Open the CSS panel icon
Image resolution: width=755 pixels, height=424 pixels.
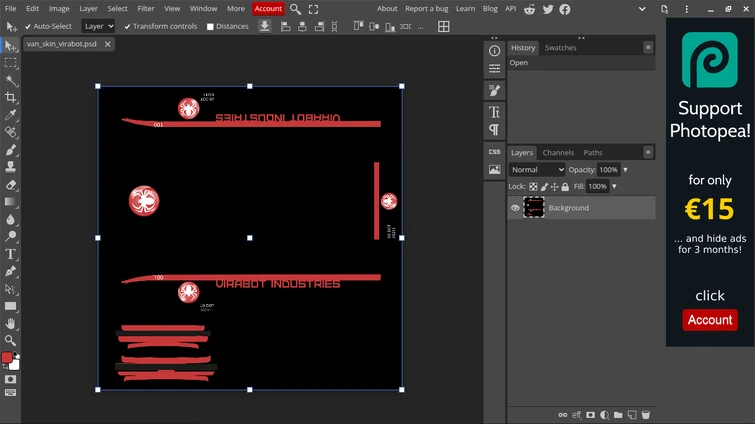click(494, 152)
